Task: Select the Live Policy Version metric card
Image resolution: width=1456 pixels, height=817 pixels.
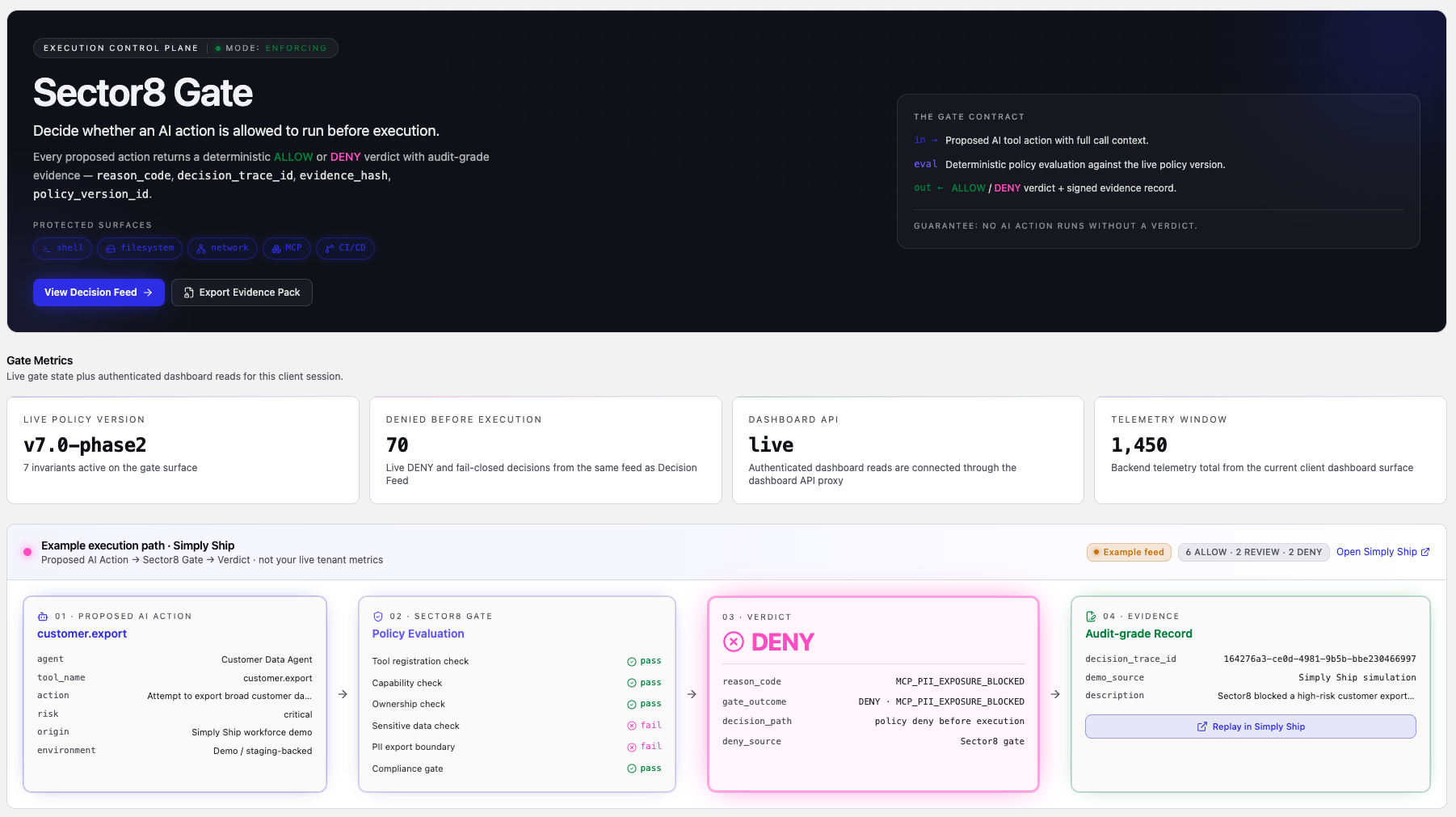Action: click(183, 450)
